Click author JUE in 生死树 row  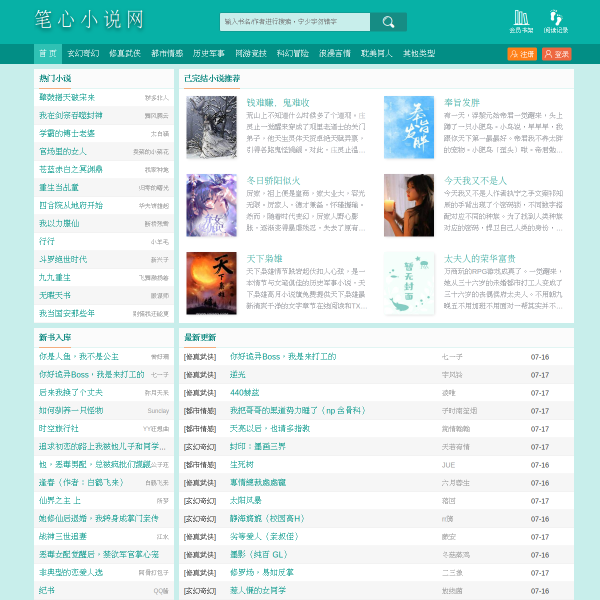448,465
